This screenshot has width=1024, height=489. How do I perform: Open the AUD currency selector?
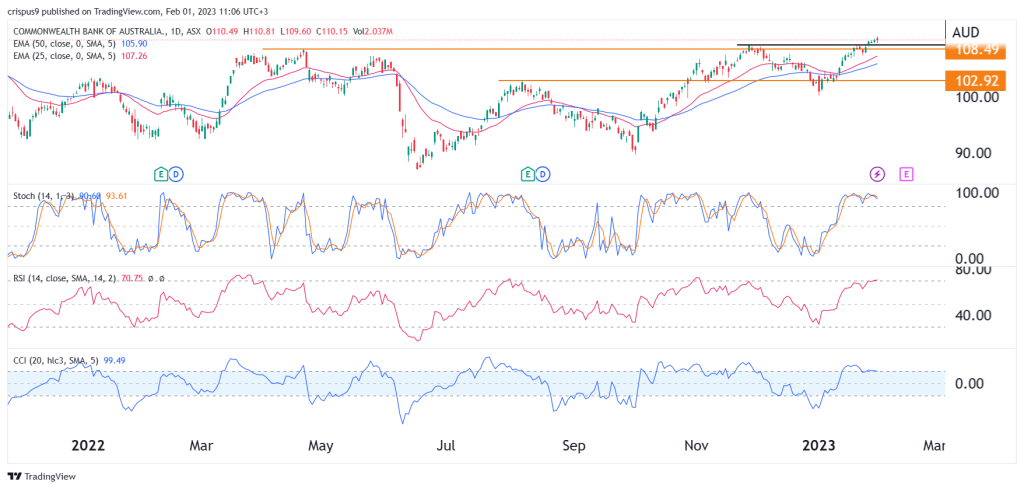[965, 31]
